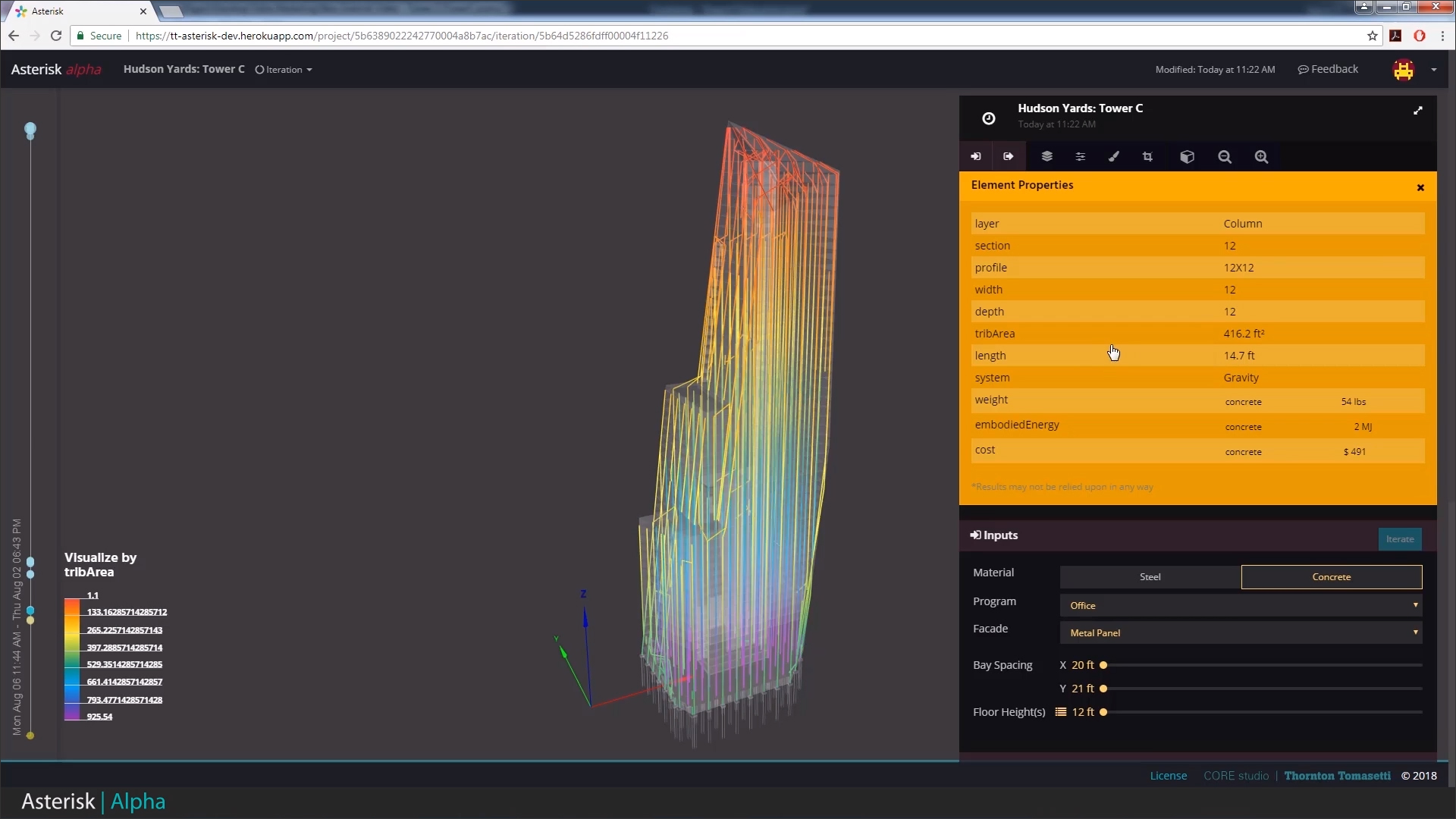The height and width of the screenshot is (819, 1456).
Task: Expand the side panel with arrows icon
Action: click(1417, 111)
